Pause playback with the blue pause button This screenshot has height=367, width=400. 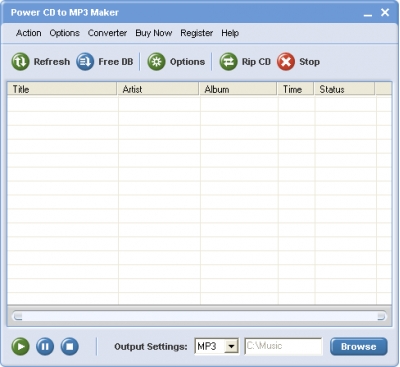coord(45,346)
